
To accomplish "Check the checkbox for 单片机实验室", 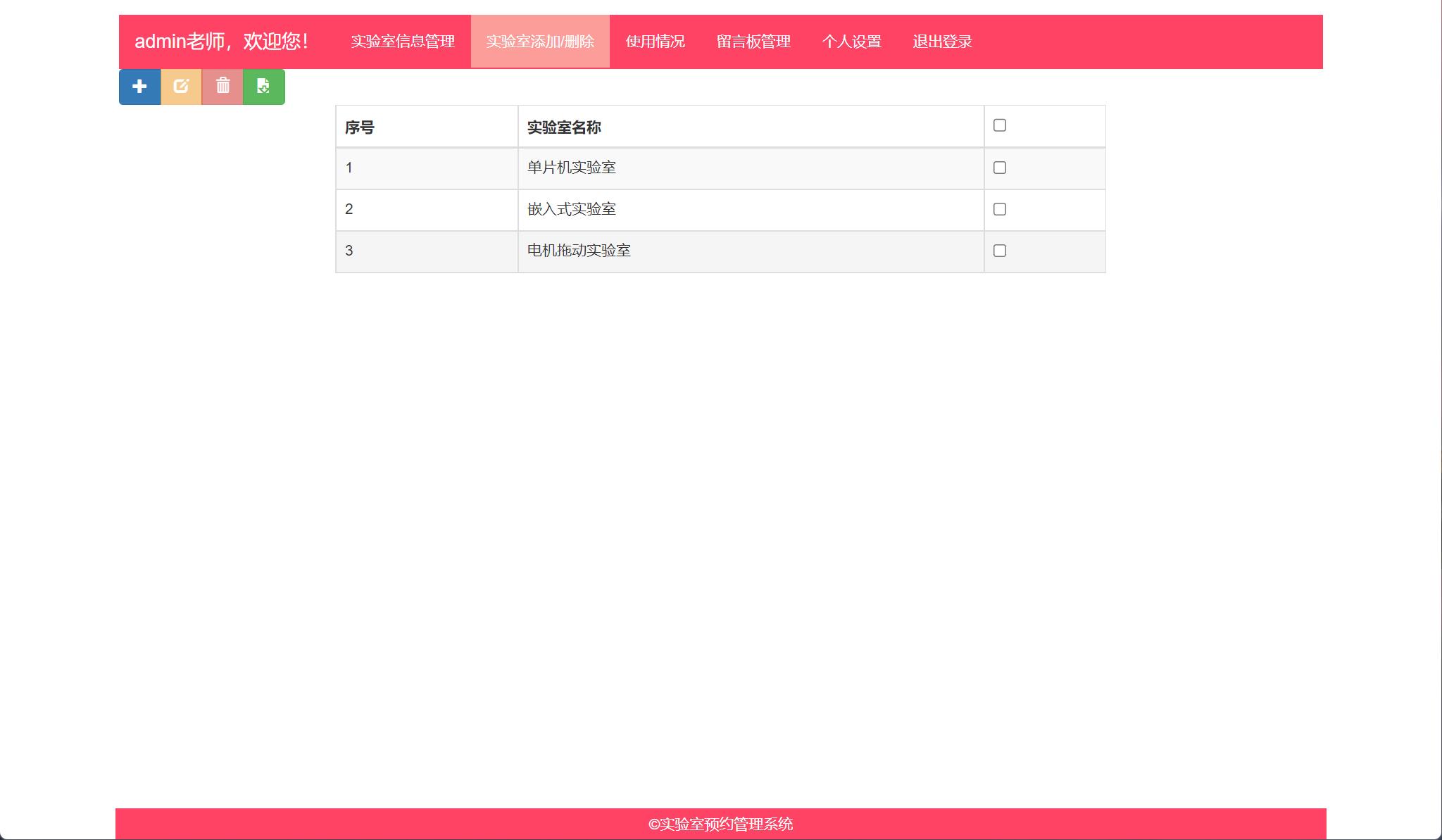I will [x=1000, y=167].
